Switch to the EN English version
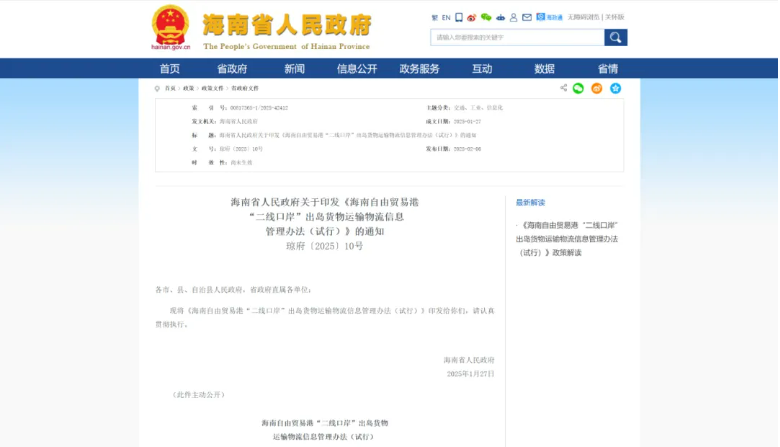Viewport: 780px width, 447px height. tap(446, 17)
